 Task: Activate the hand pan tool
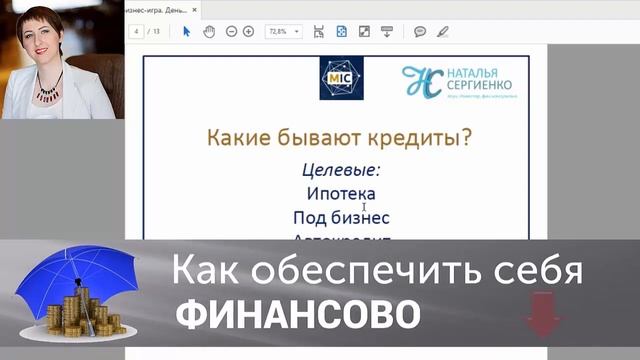click(209, 31)
